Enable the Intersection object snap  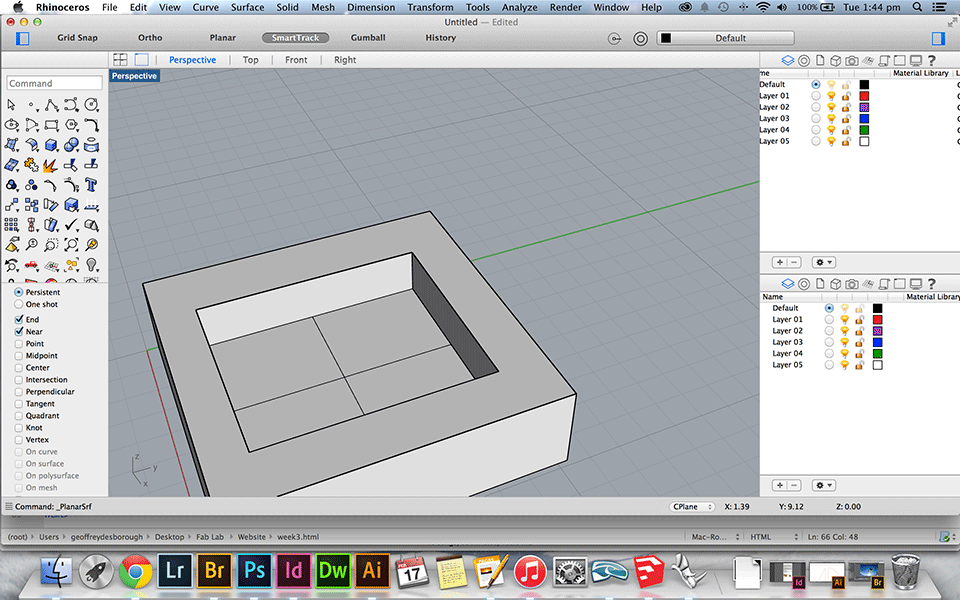[18, 380]
